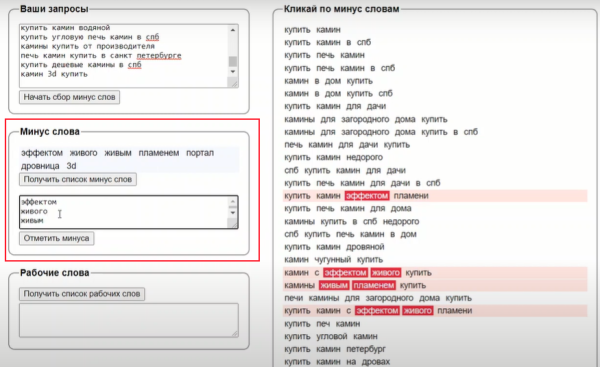Click 'печи' in 'печи камины для загородного дома купить'
600x367 pixels.
pyautogui.click(x=293, y=298)
